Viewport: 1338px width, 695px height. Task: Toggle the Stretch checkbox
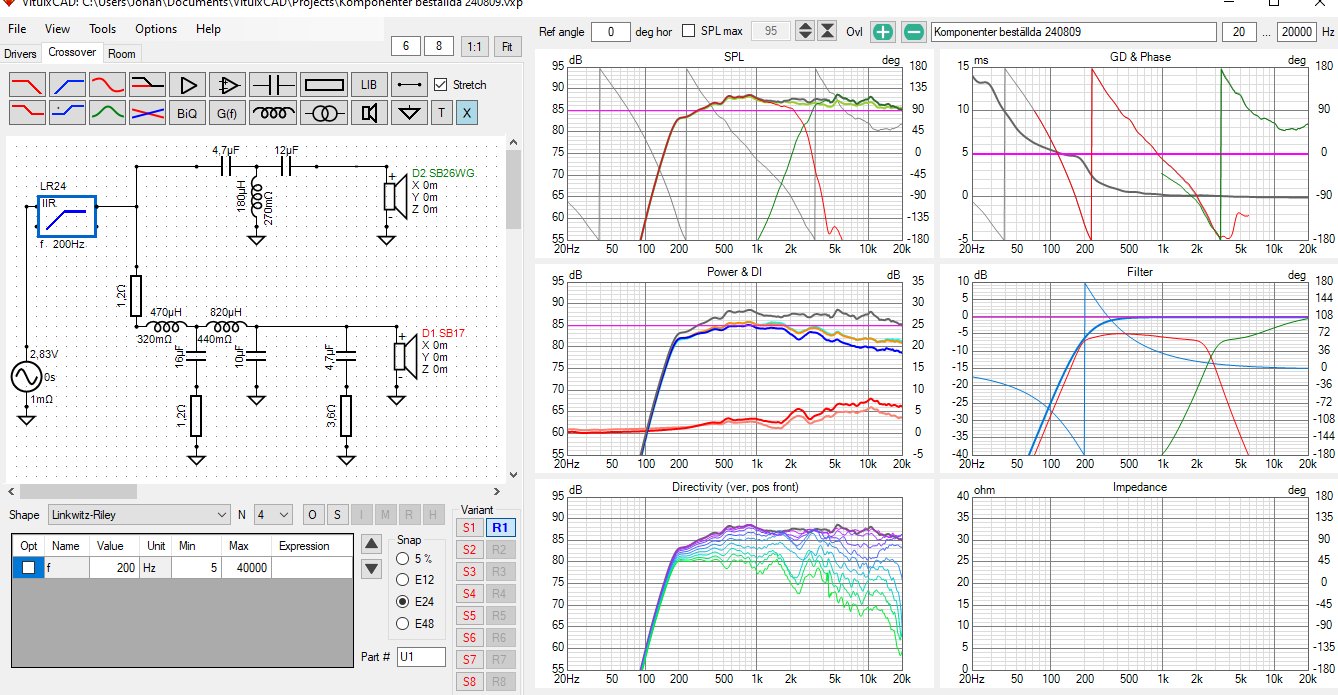click(x=441, y=85)
